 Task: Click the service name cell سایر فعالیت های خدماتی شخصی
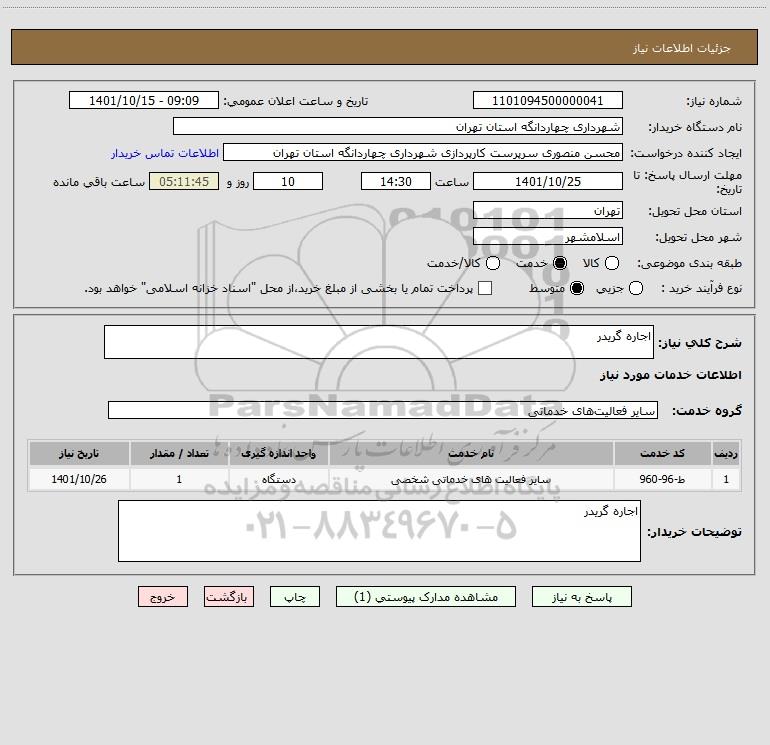471,479
